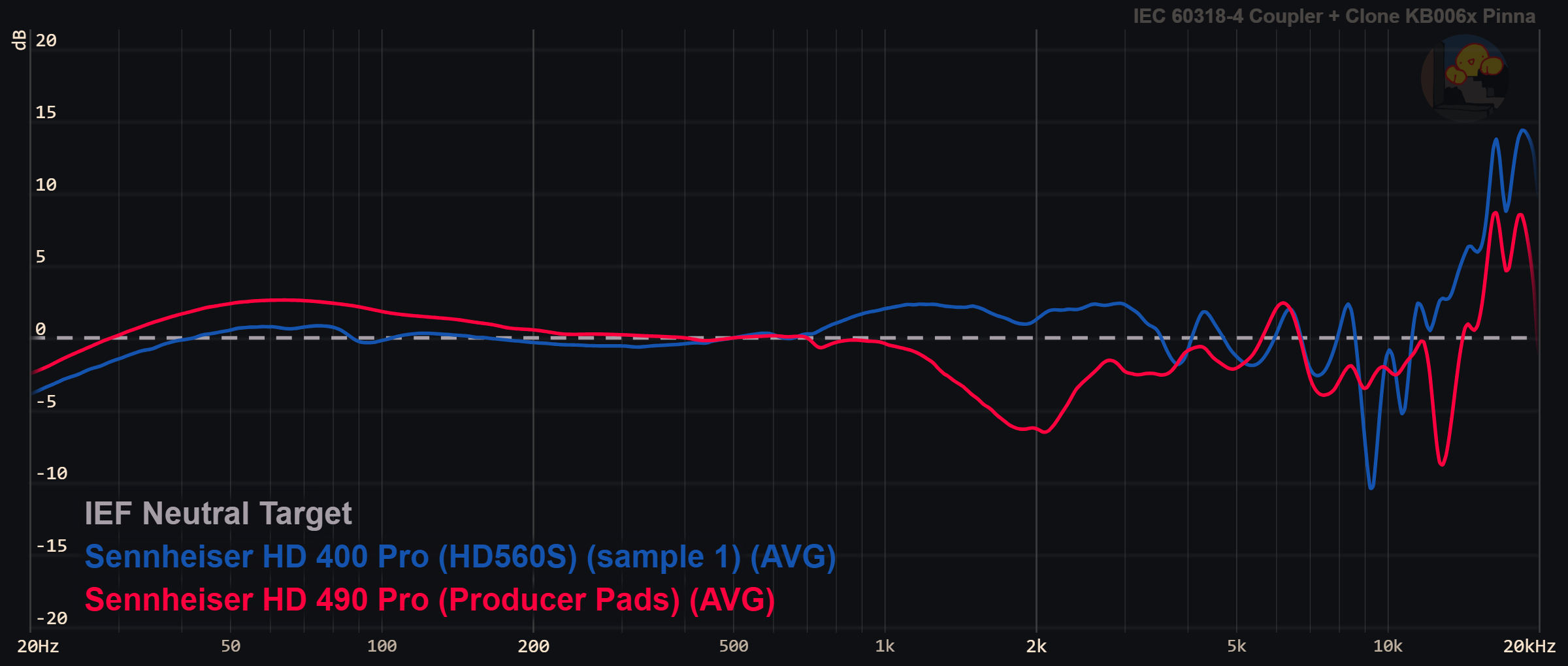Click the 2k frequency axis label
This screenshot has width=1568, height=666.
tap(1036, 646)
